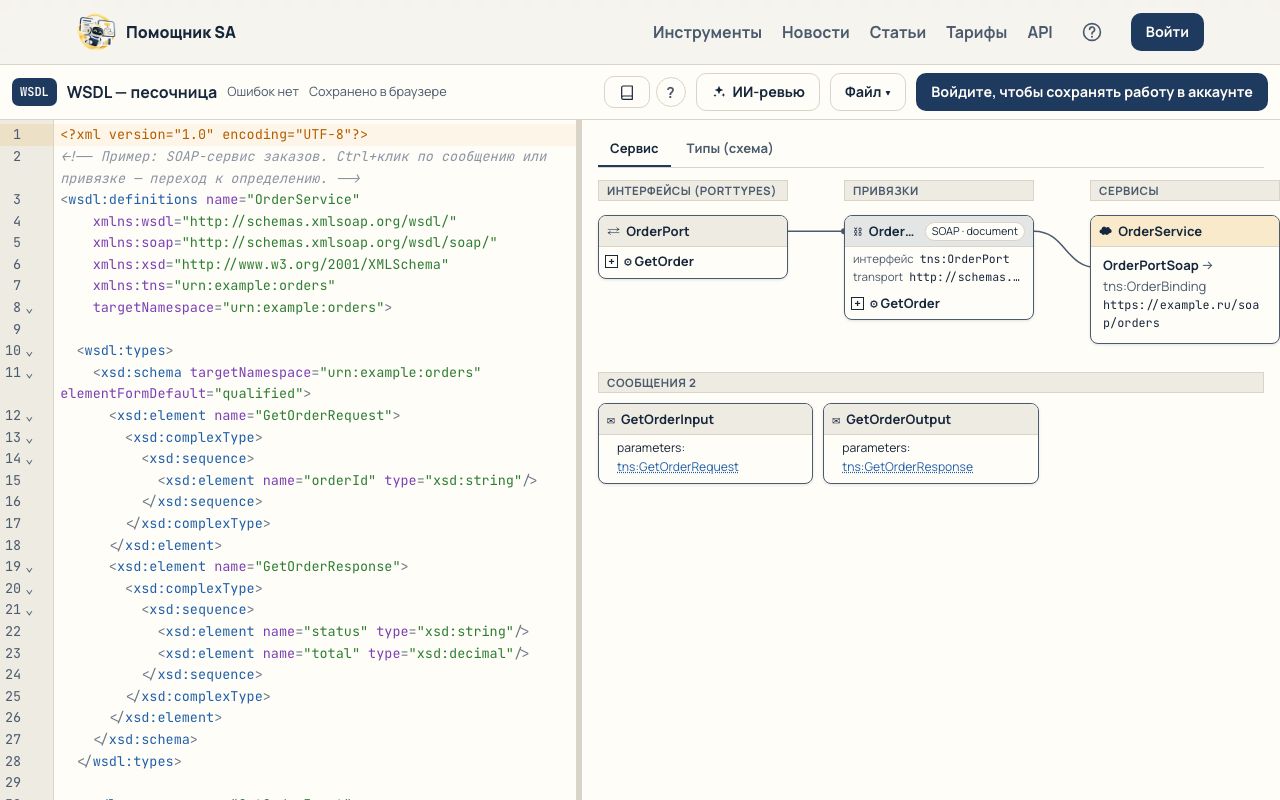
Task: Collapse code fold at line 8
Action: pyautogui.click(x=29, y=308)
